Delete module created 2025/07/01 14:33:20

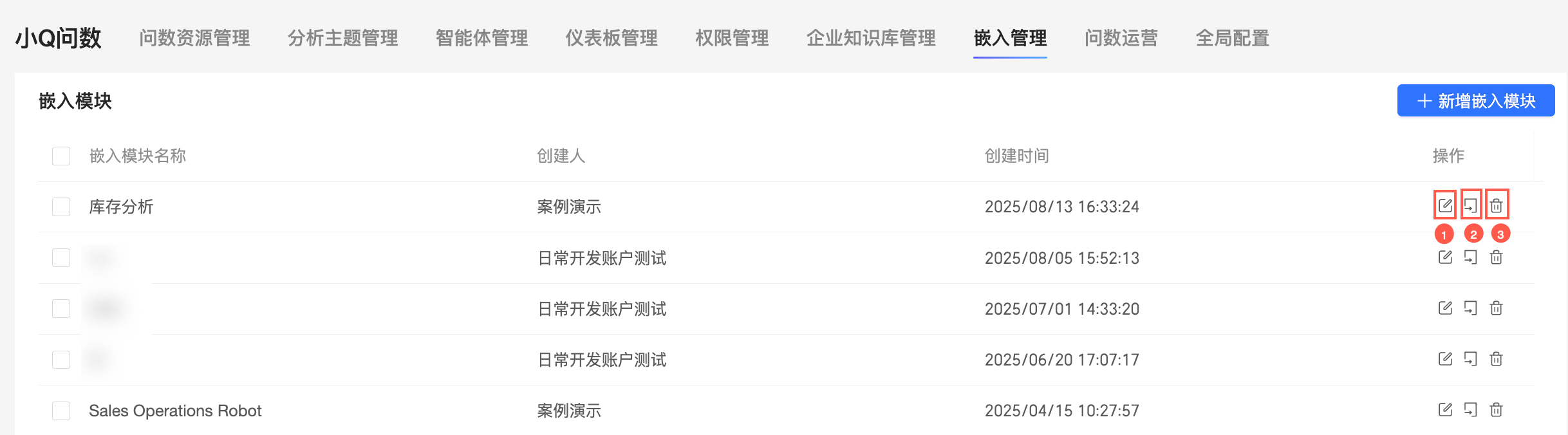1497,308
